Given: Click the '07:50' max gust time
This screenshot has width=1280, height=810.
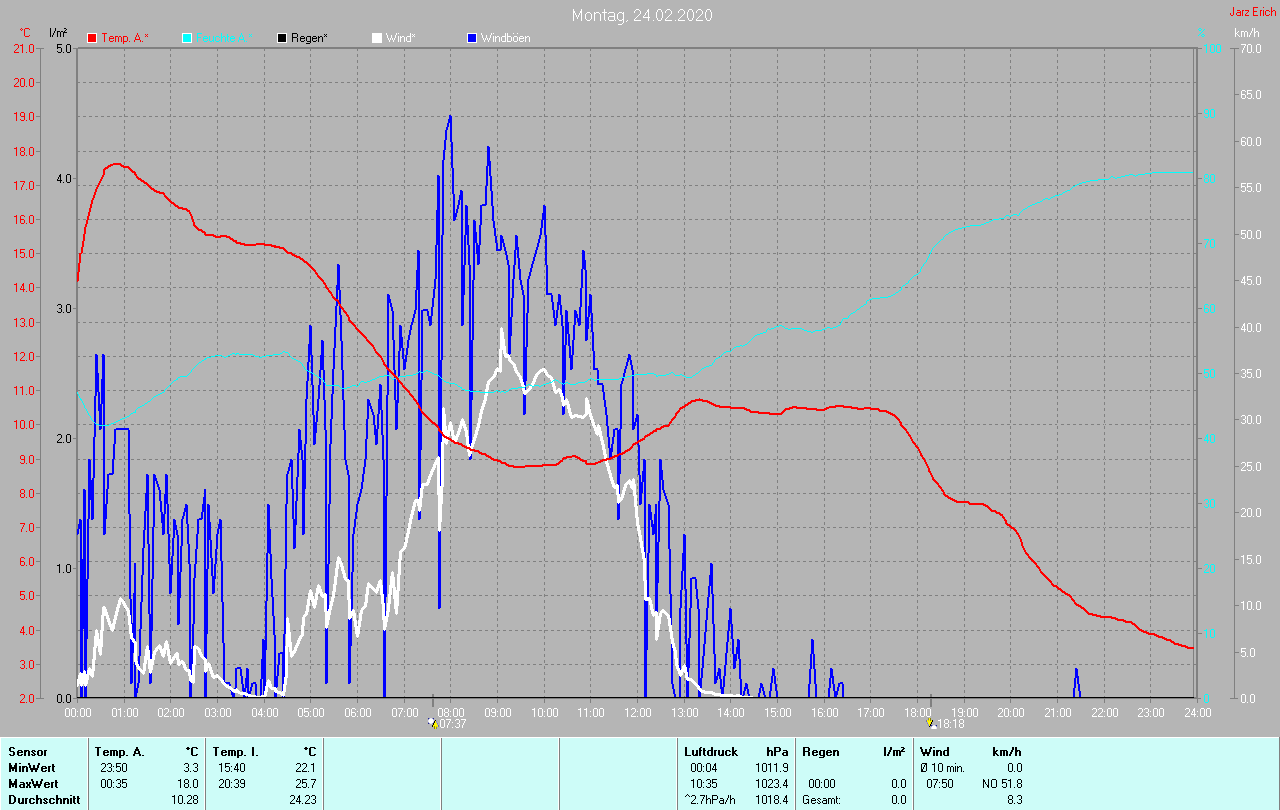Looking at the screenshot, I should (940, 784).
